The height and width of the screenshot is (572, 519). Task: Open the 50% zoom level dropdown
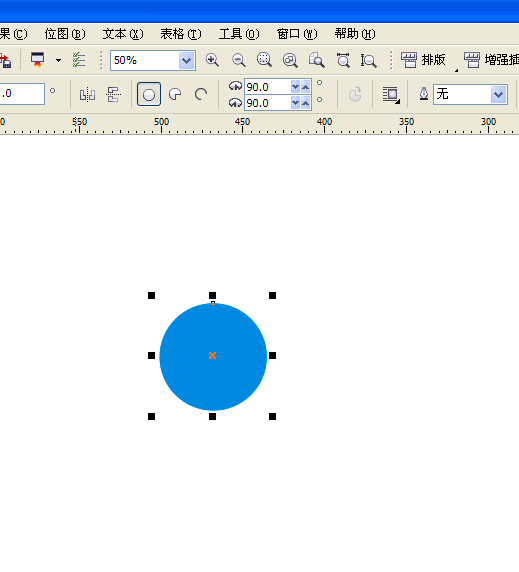186,61
